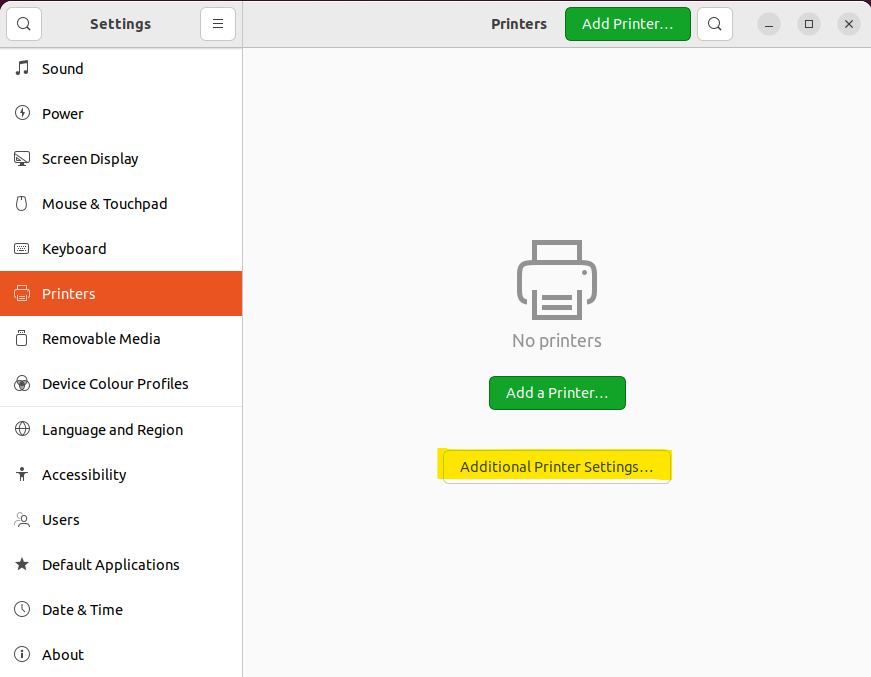
Task: Click the Removable Media drive icon
Action: pyautogui.click(x=22, y=338)
